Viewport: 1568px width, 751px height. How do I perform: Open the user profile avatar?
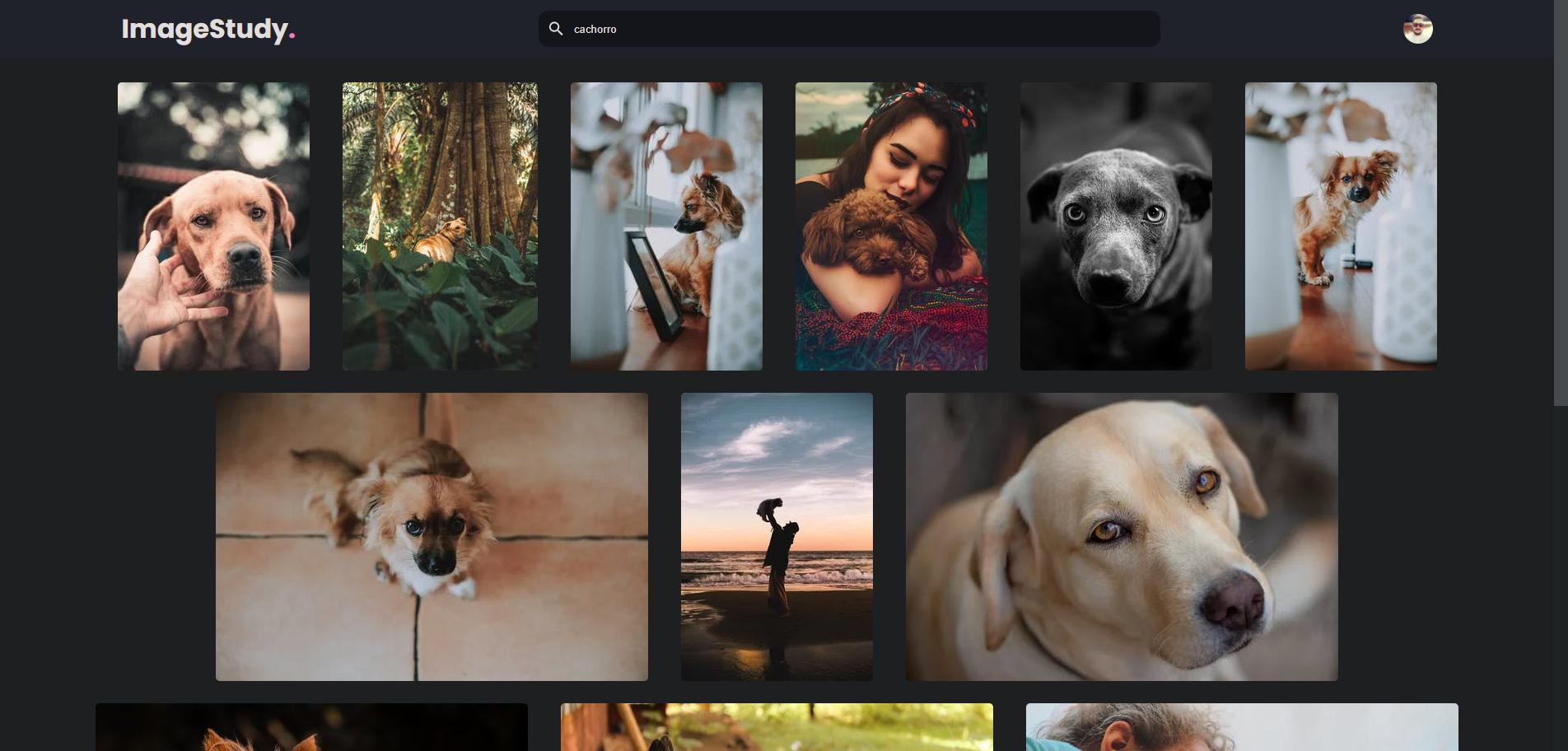click(x=1417, y=29)
